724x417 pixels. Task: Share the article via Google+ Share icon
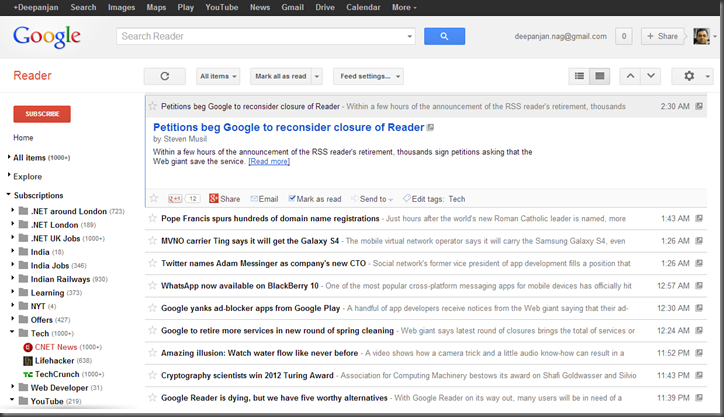click(x=224, y=199)
